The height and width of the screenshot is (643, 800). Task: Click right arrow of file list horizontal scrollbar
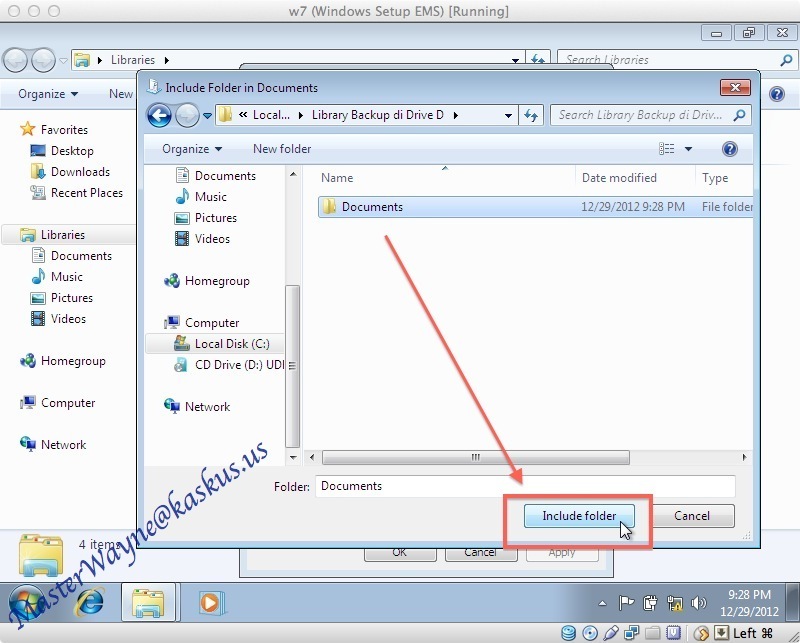click(x=744, y=457)
